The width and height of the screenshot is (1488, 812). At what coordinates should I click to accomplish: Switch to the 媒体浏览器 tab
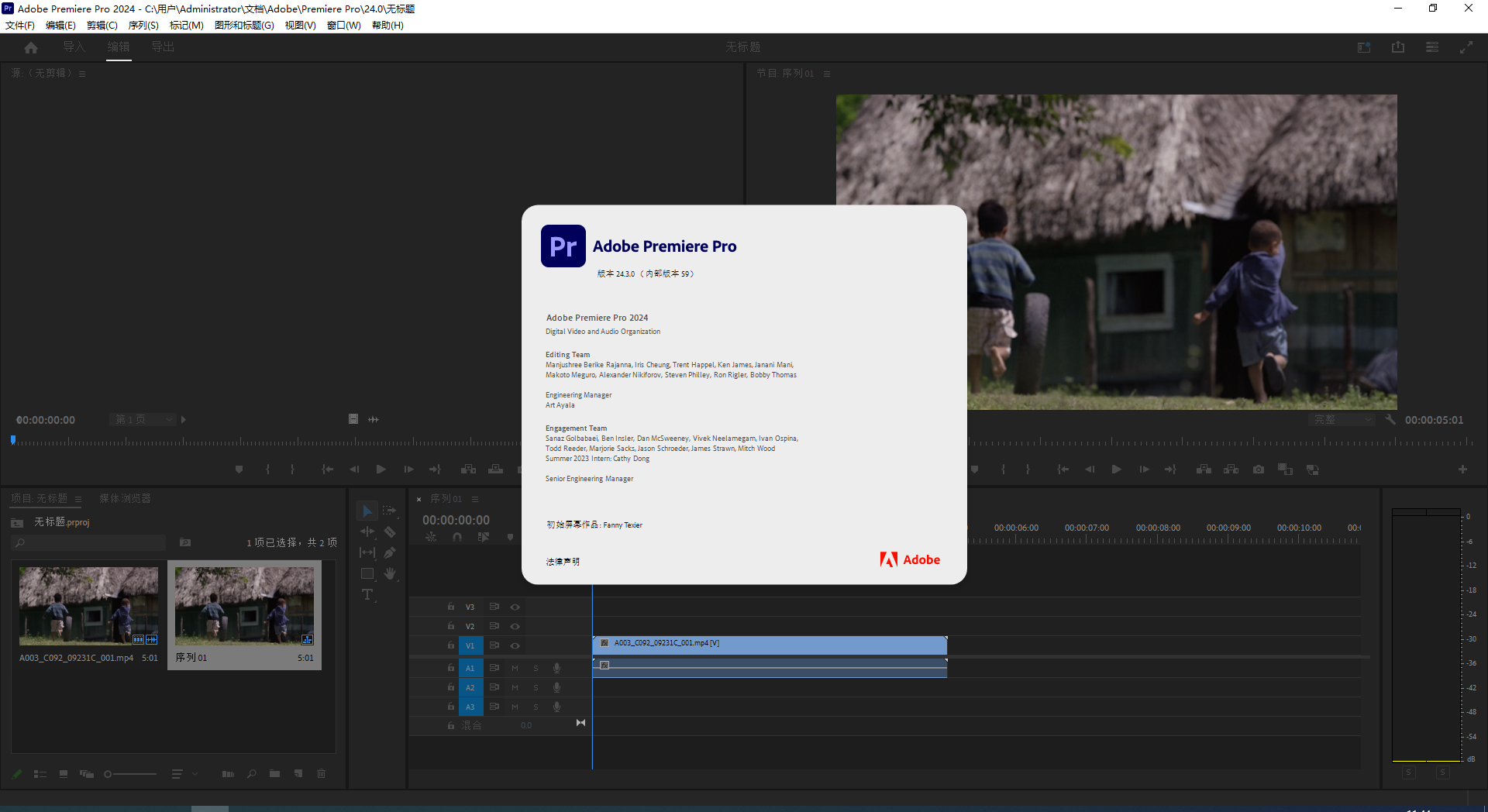click(x=125, y=499)
